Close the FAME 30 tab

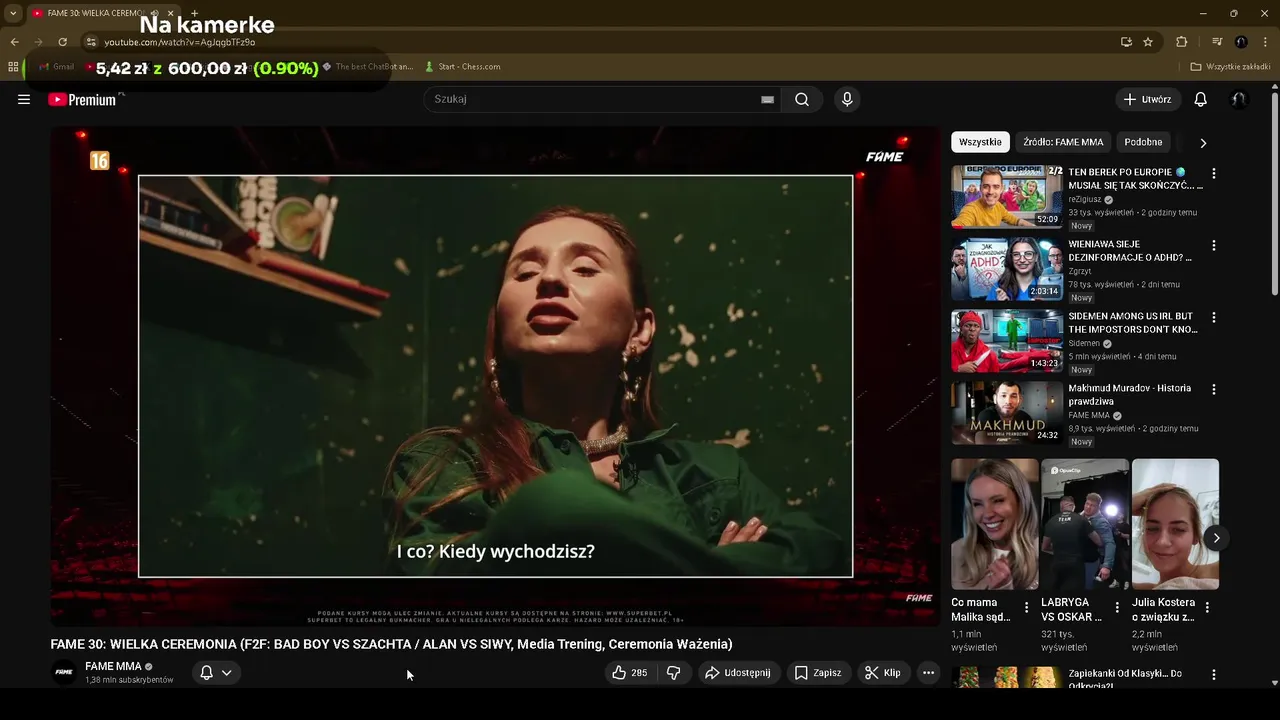pos(171,13)
